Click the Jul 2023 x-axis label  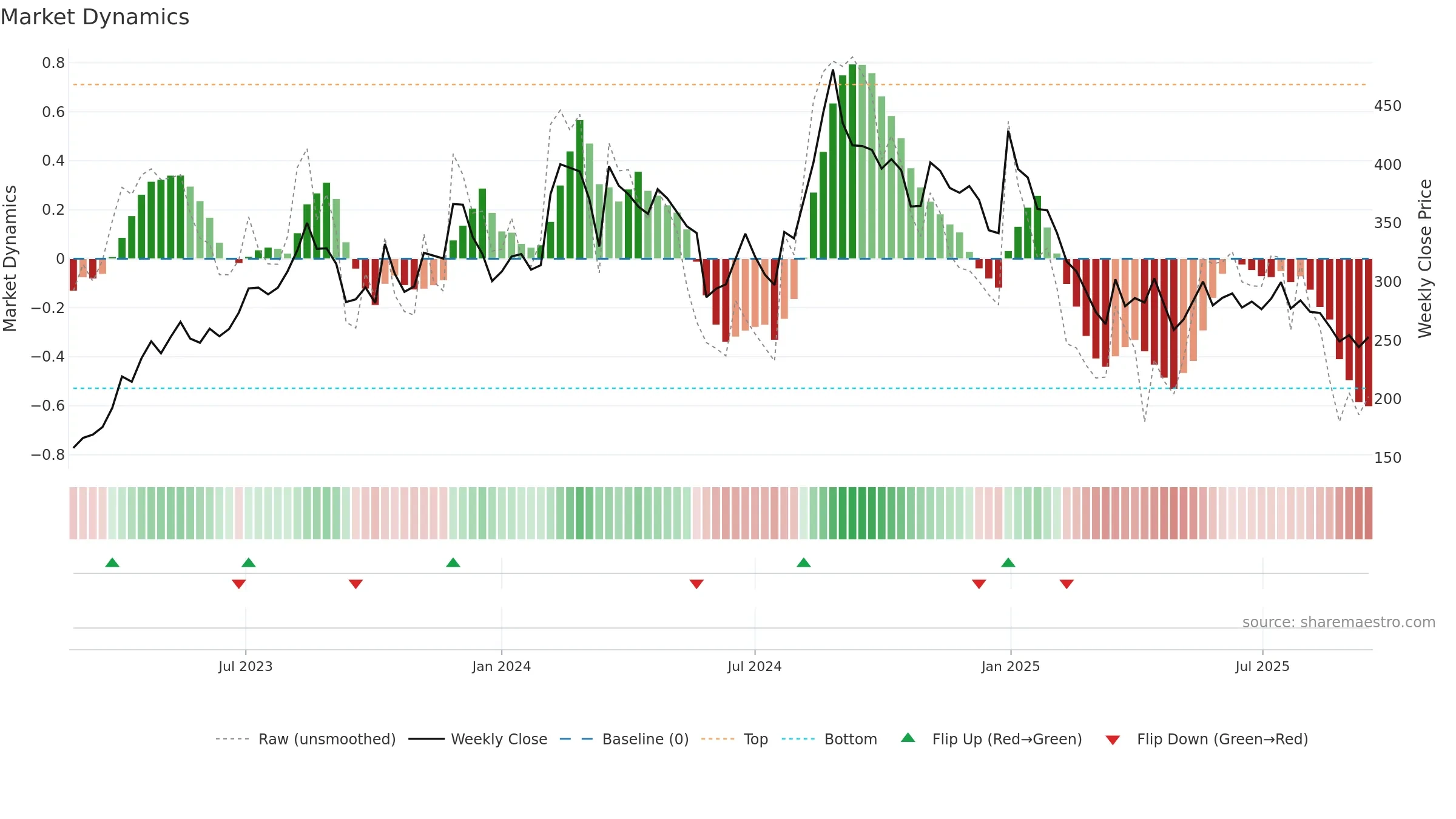(x=246, y=666)
